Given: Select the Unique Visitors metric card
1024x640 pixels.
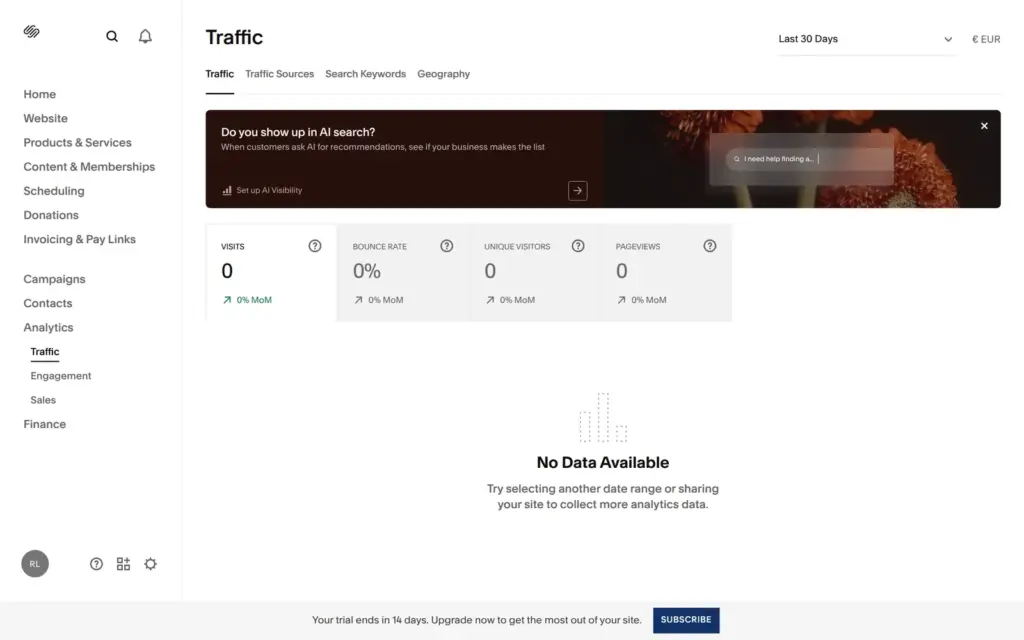Looking at the screenshot, I should pos(534,272).
